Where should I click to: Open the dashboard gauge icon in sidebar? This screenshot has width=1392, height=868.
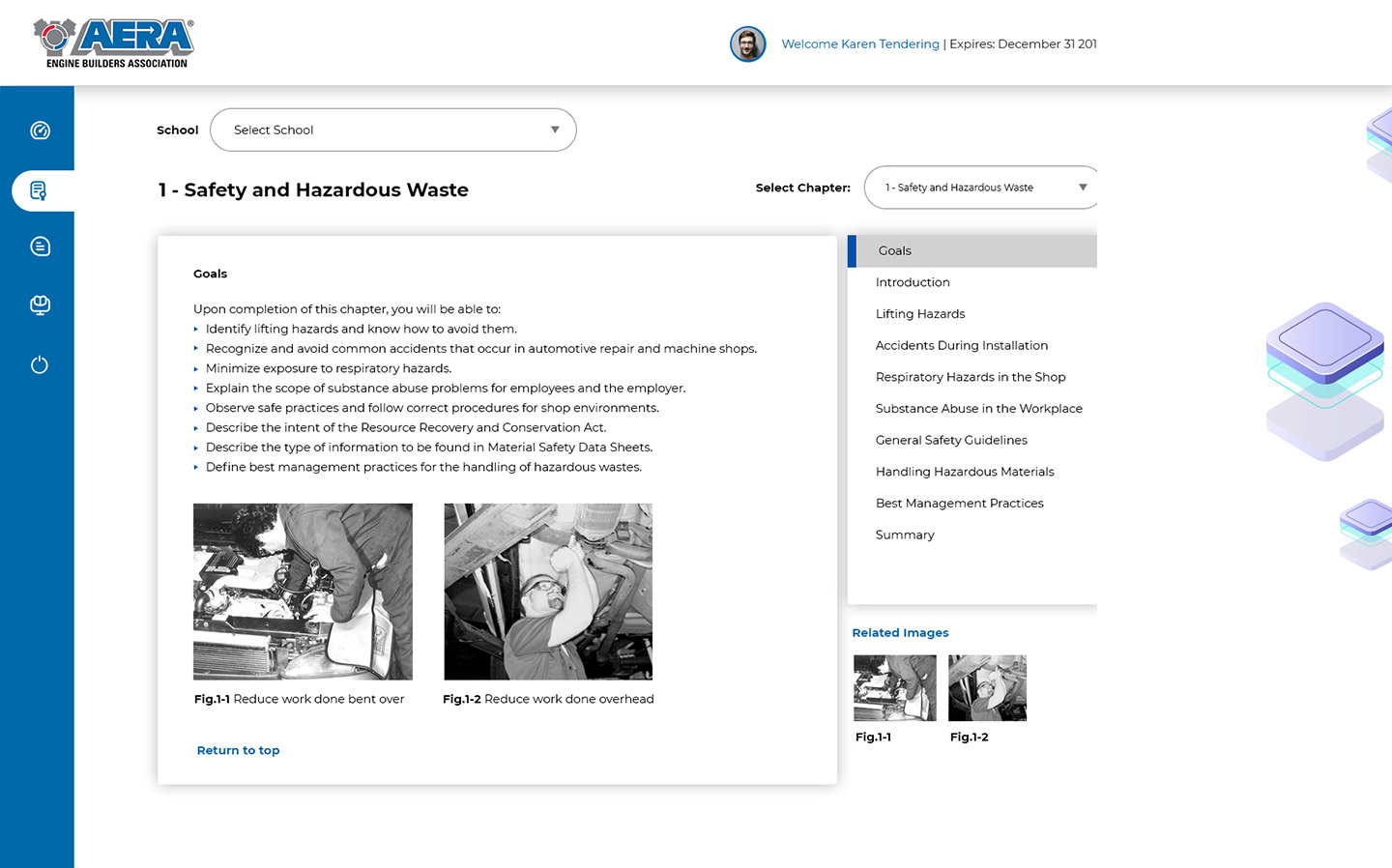point(40,130)
